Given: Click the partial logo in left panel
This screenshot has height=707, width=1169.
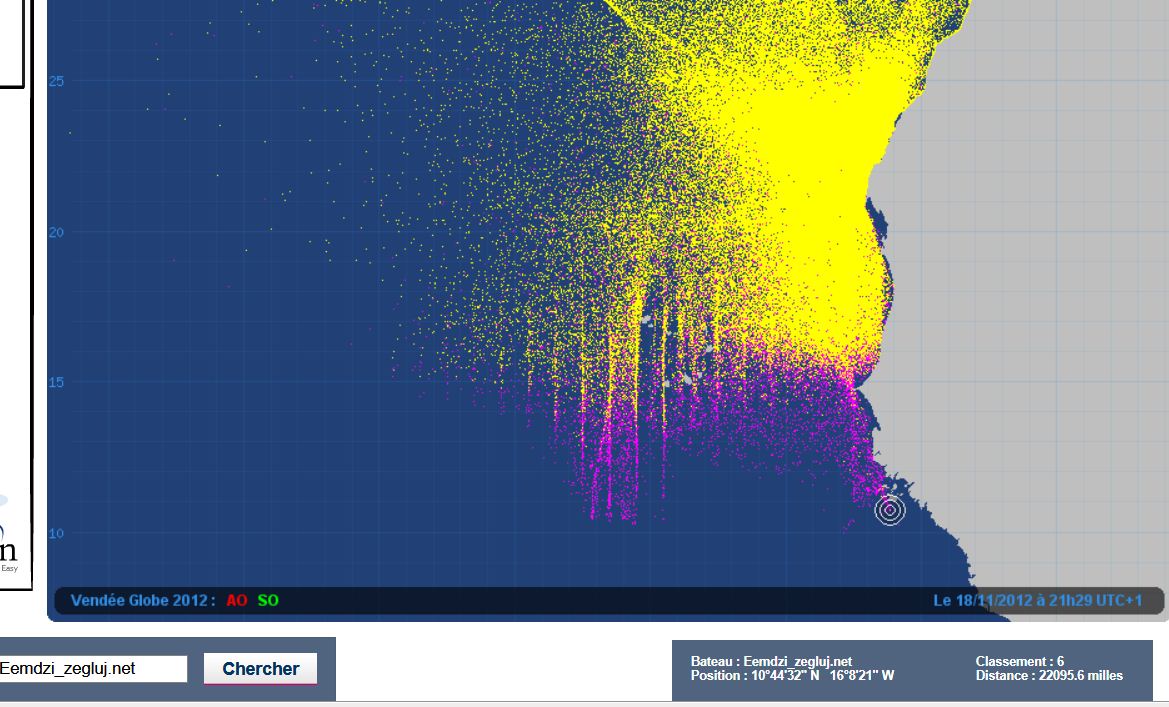Looking at the screenshot, I should [x=9, y=550].
